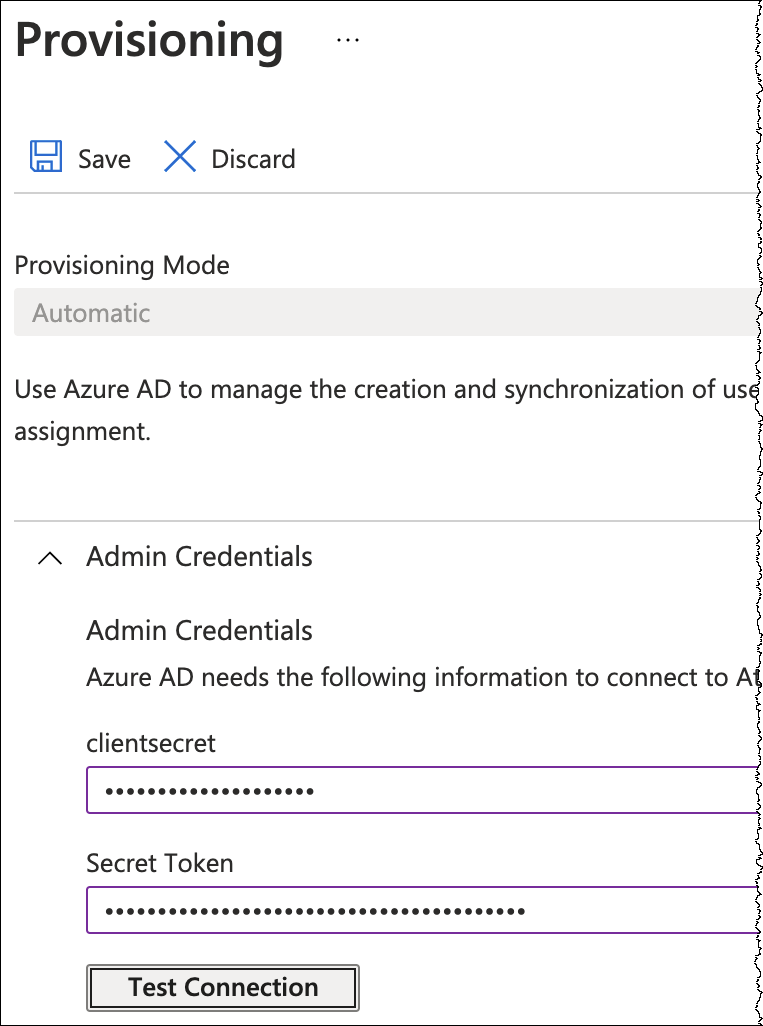This screenshot has height=1026, width=763.
Task: Open the Provisioning Mode Automatic dropdown
Action: coord(380,313)
